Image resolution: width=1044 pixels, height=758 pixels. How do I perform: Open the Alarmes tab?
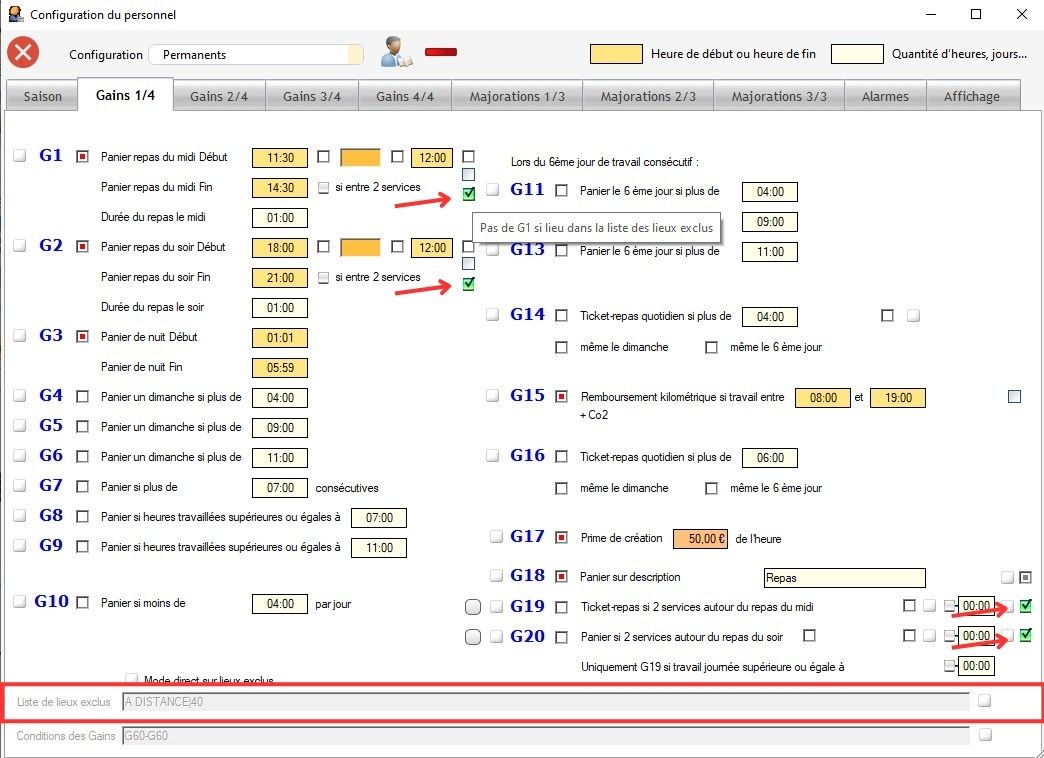pos(885,96)
